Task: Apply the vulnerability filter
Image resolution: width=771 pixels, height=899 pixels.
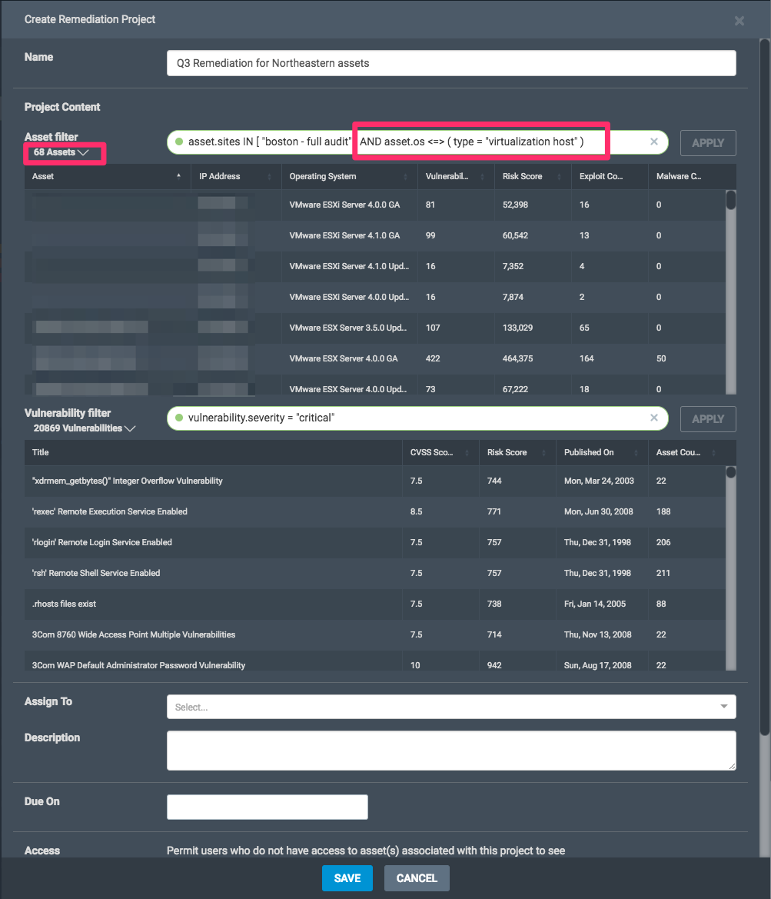Action: point(708,419)
